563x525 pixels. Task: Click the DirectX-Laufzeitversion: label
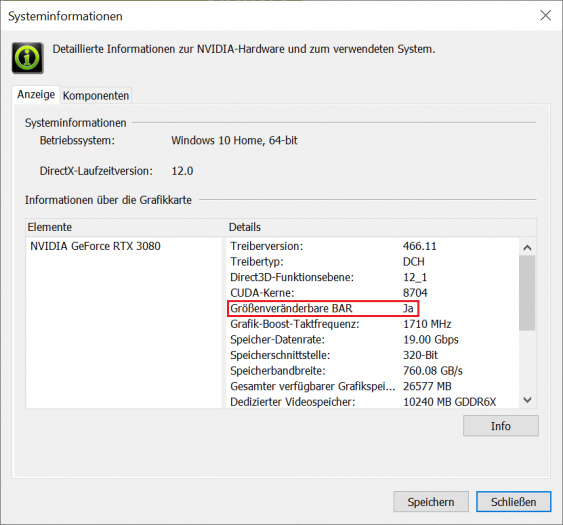click(x=96, y=171)
